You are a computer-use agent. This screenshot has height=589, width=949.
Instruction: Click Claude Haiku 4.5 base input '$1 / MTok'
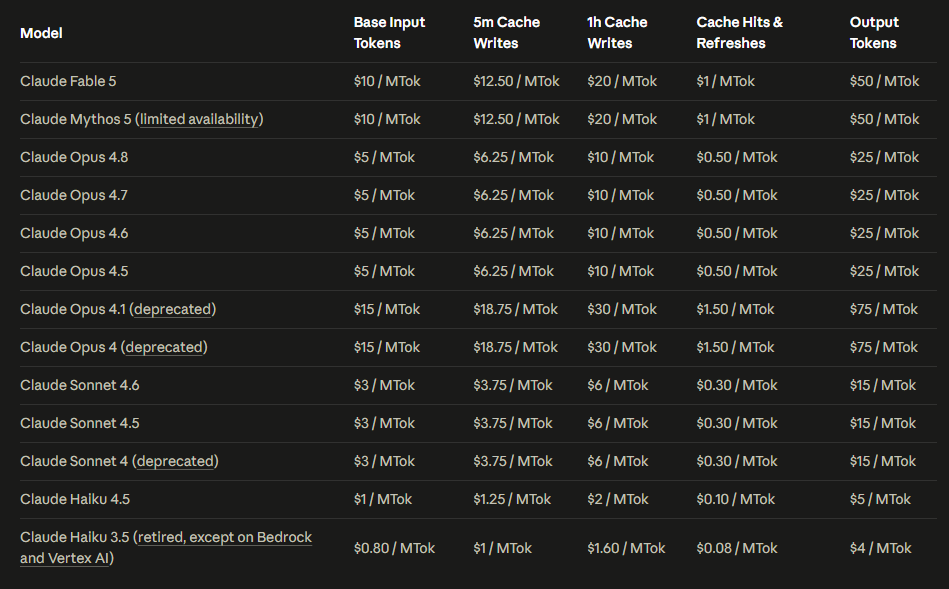click(383, 499)
